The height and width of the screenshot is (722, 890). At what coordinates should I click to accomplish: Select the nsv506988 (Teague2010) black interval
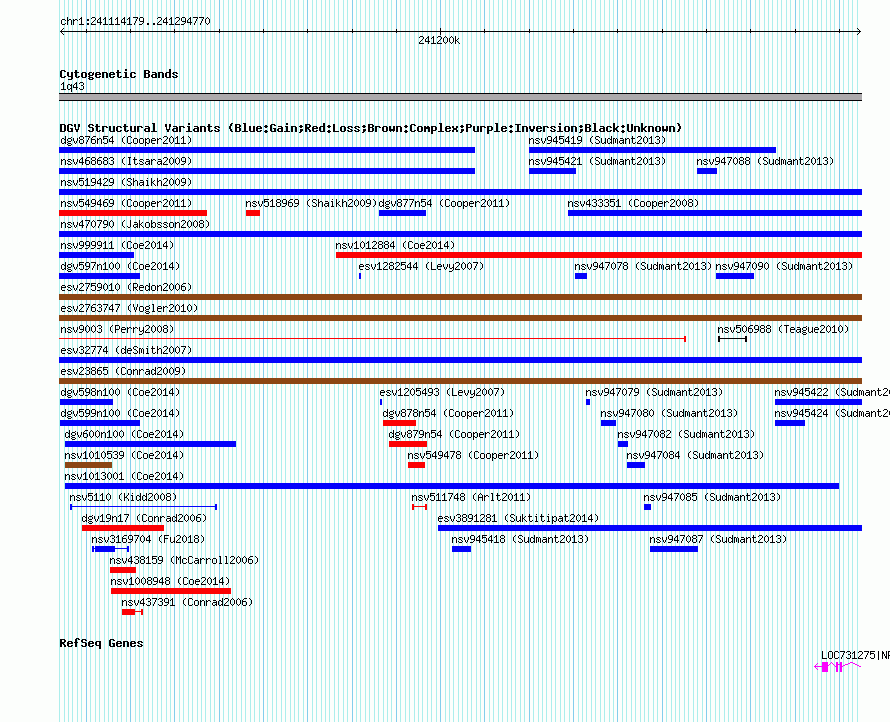pyautogui.click(x=732, y=339)
